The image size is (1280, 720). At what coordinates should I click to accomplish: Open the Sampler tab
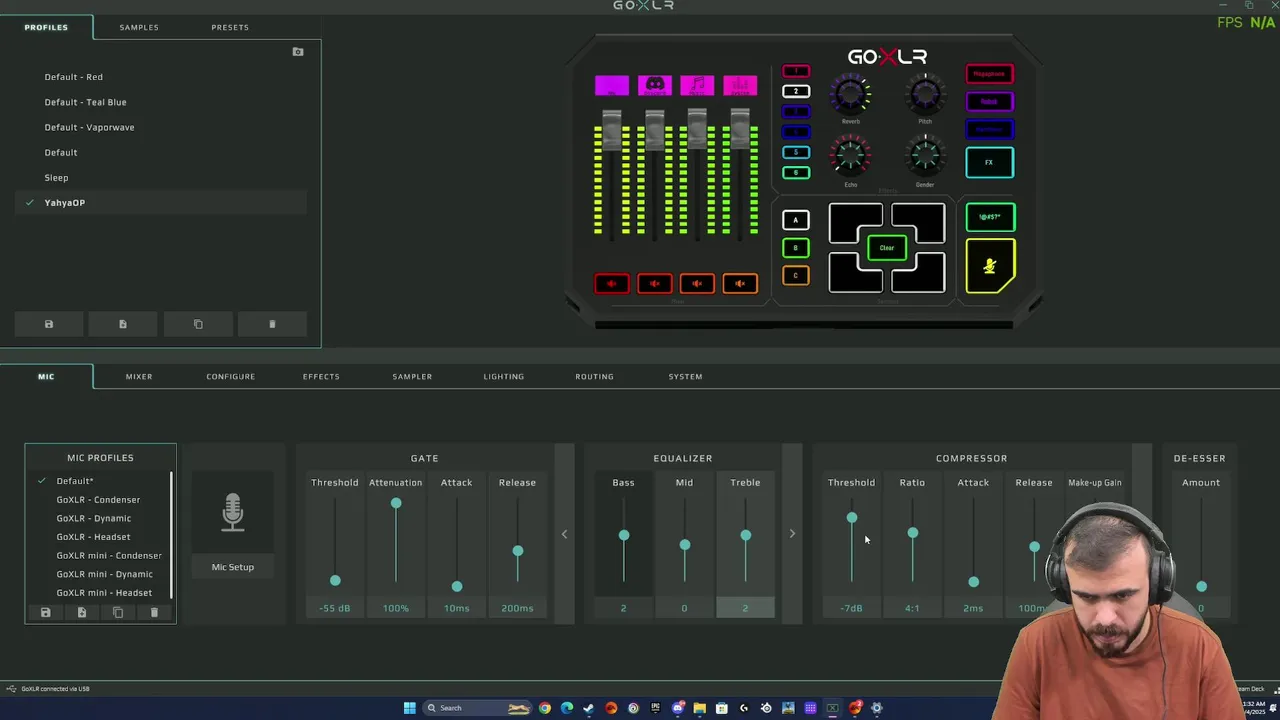(x=412, y=376)
